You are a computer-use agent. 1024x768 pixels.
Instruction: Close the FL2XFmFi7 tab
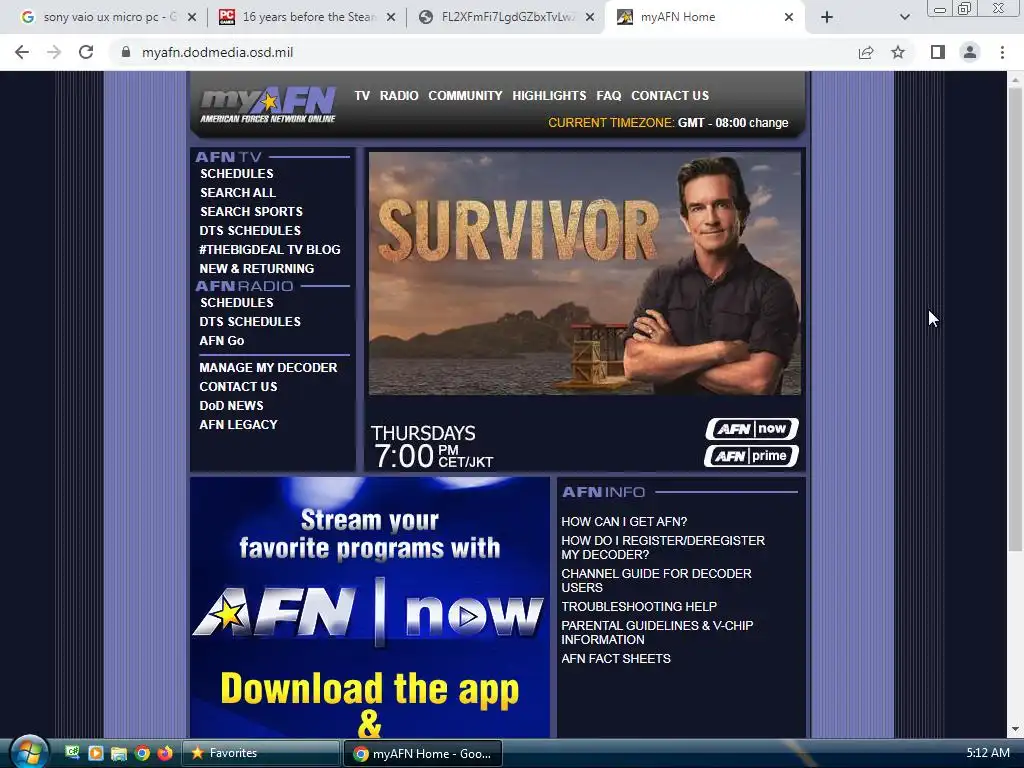590,17
